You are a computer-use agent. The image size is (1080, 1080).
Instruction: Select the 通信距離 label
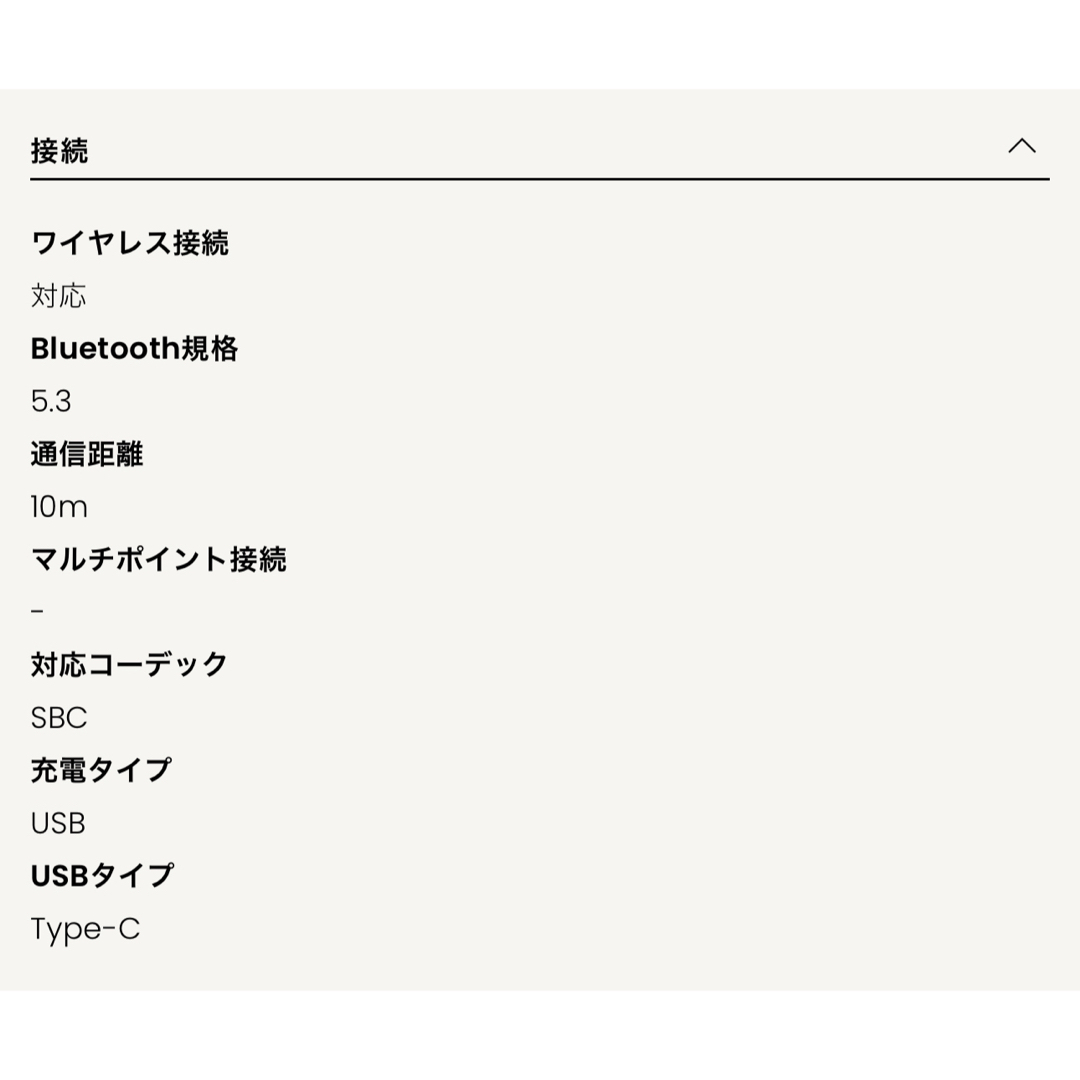pyautogui.click(x=87, y=454)
